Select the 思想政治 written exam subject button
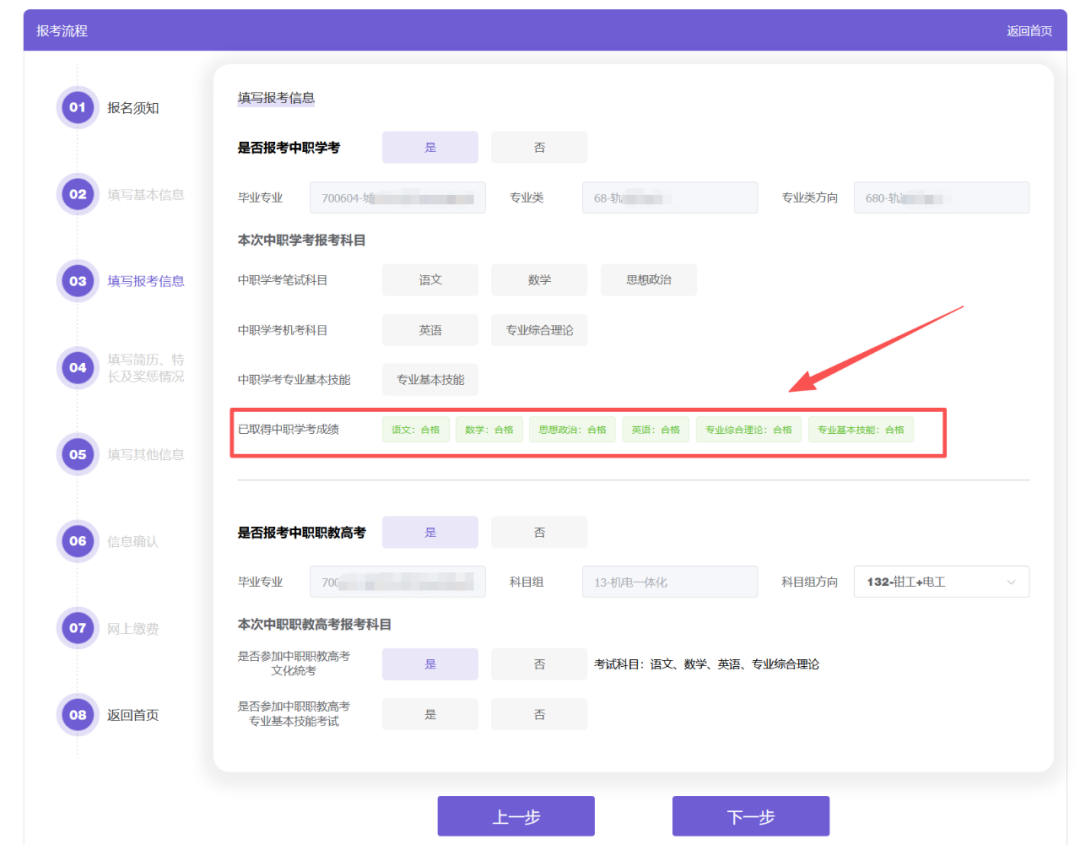Image resolution: width=1080 pixels, height=845 pixels. [648, 280]
